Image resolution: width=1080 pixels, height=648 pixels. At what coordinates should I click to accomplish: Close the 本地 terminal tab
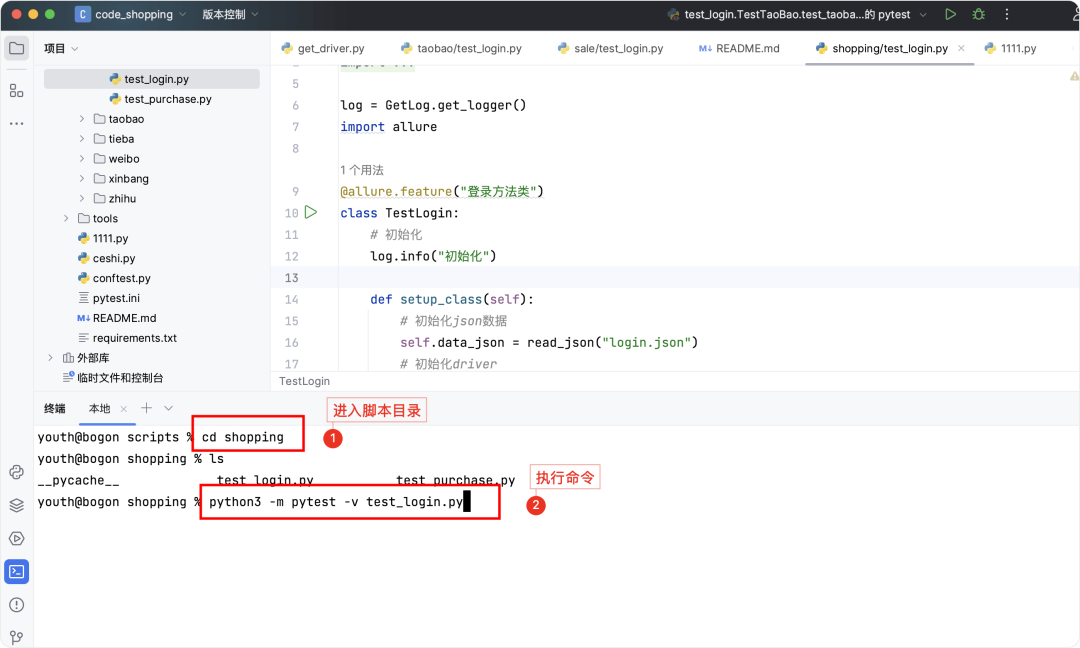(123, 409)
